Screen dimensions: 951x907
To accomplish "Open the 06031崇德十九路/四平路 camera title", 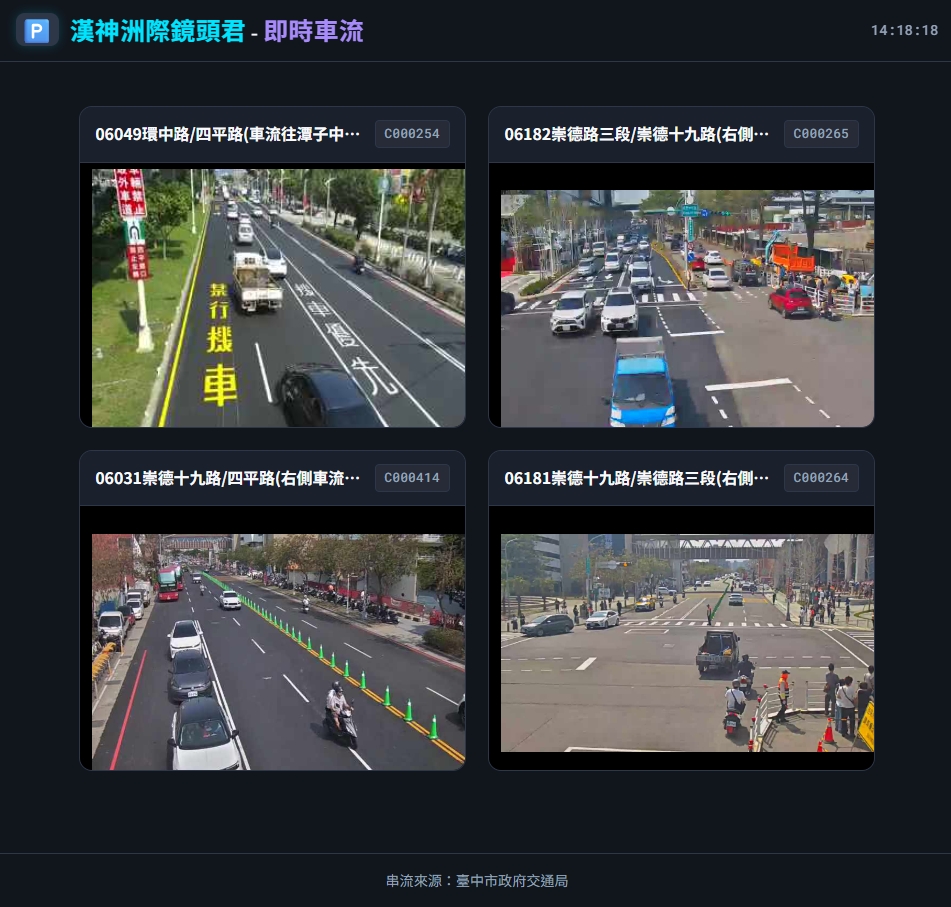I will point(227,478).
